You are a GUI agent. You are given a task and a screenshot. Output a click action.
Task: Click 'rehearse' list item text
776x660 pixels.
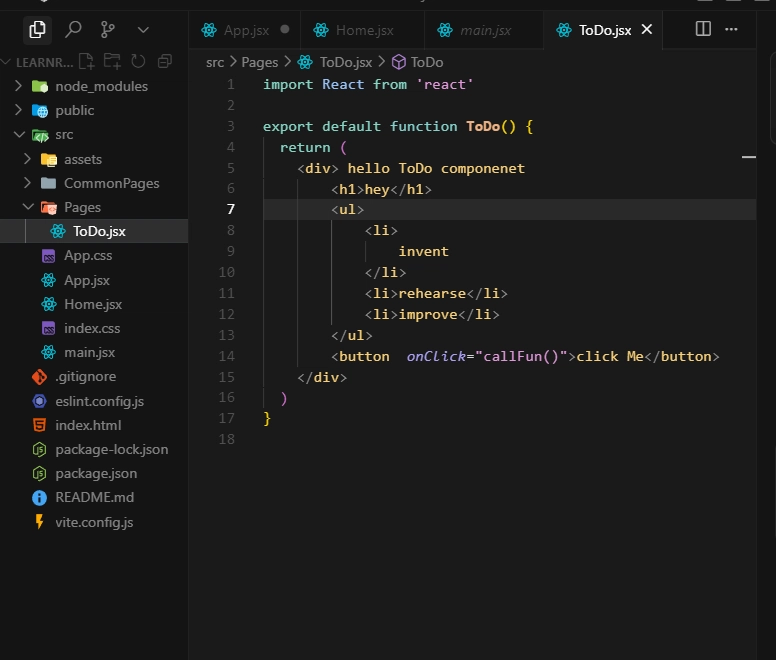432,293
